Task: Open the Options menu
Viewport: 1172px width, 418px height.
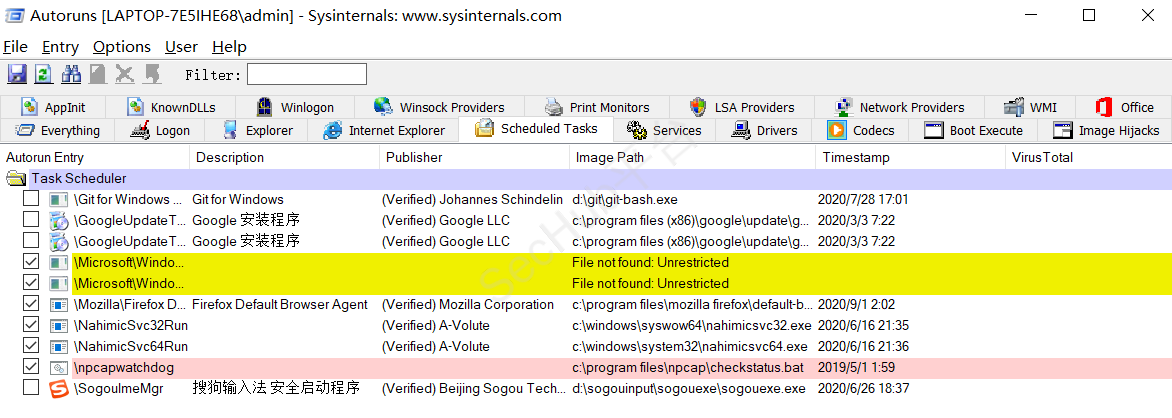Action: [x=122, y=46]
